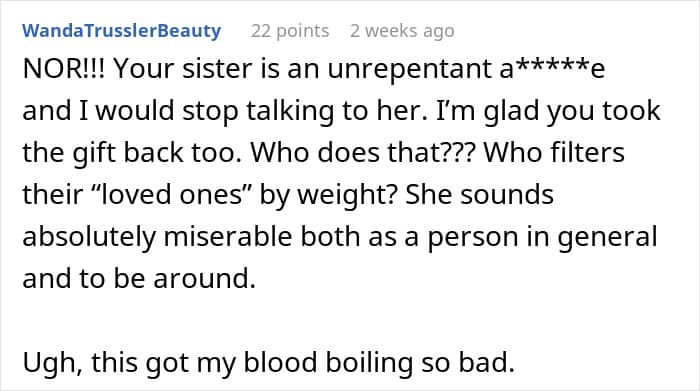Click the phrase "person in general"
The height and width of the screenshot is (391, 700).
coord(542,237)
